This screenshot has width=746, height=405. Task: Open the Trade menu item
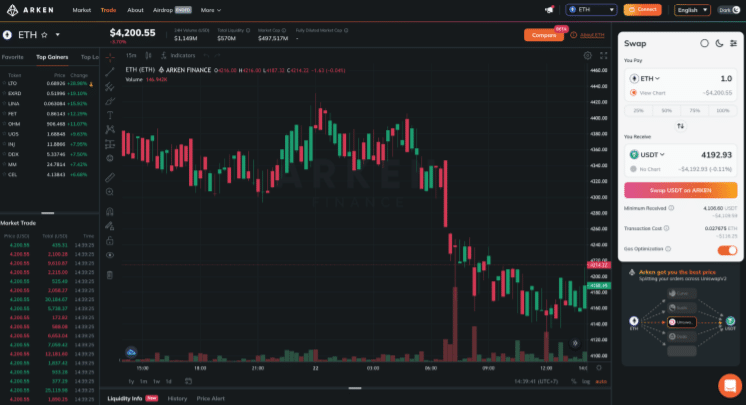(x=108, y=10)
